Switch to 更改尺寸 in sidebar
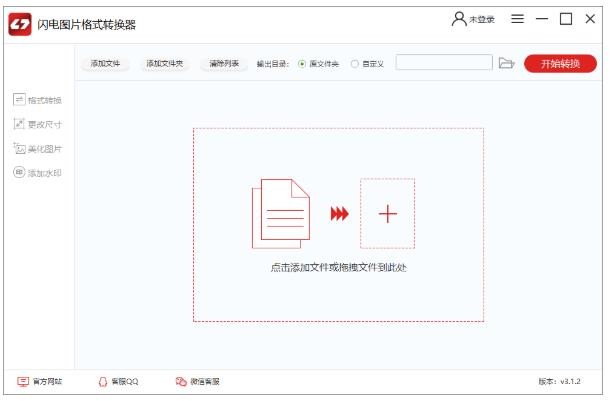 (x=37, y=124)
